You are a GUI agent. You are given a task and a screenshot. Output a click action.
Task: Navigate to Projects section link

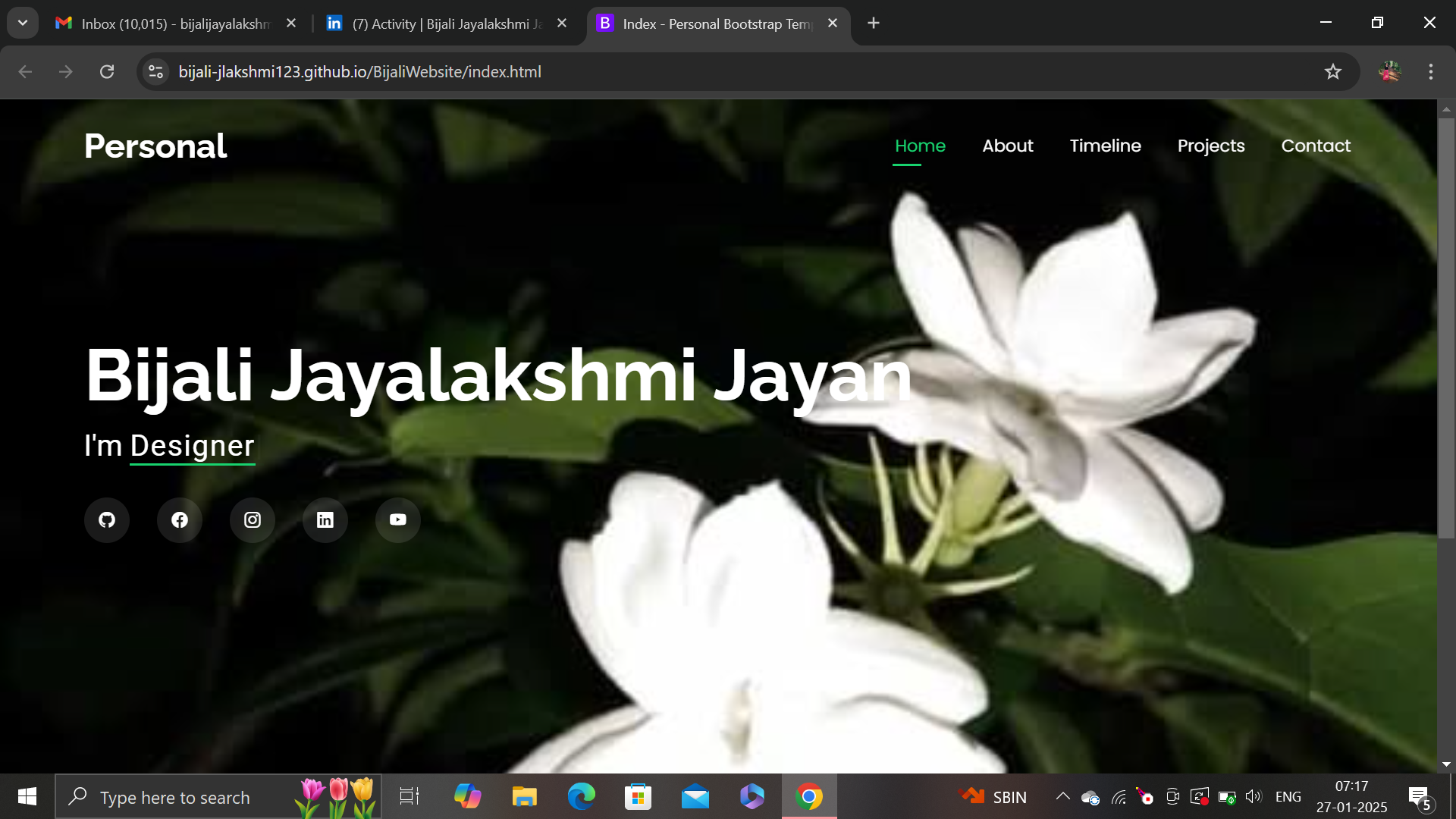point(1210,146)
